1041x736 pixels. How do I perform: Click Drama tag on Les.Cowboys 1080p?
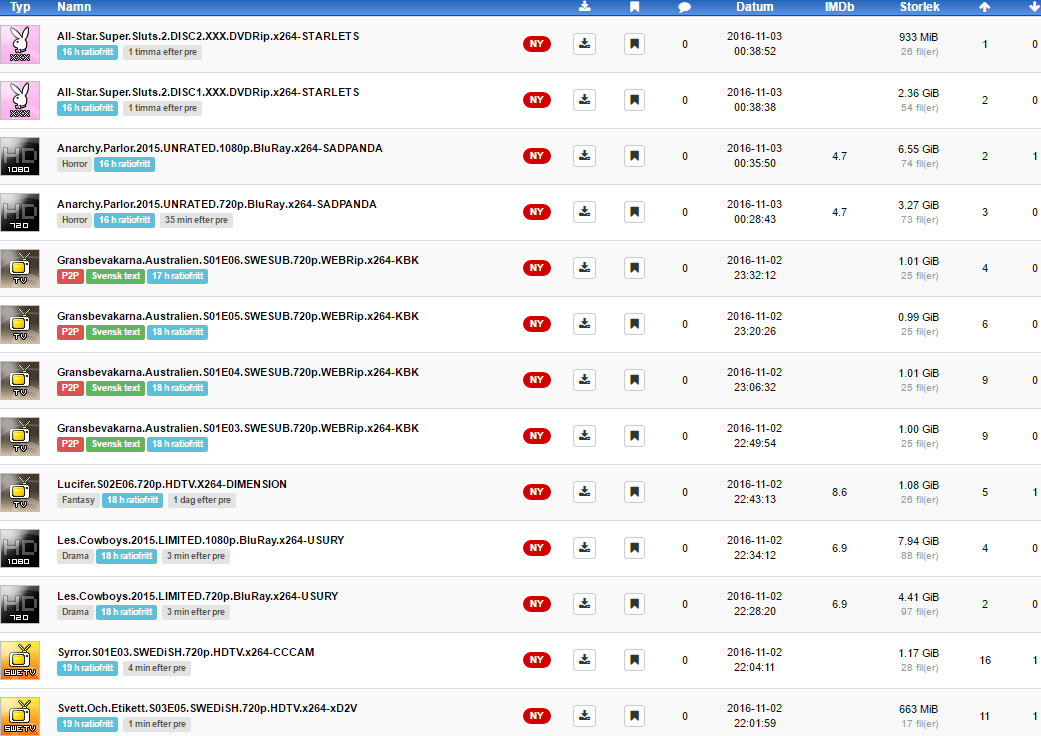[x=76, y=556]
